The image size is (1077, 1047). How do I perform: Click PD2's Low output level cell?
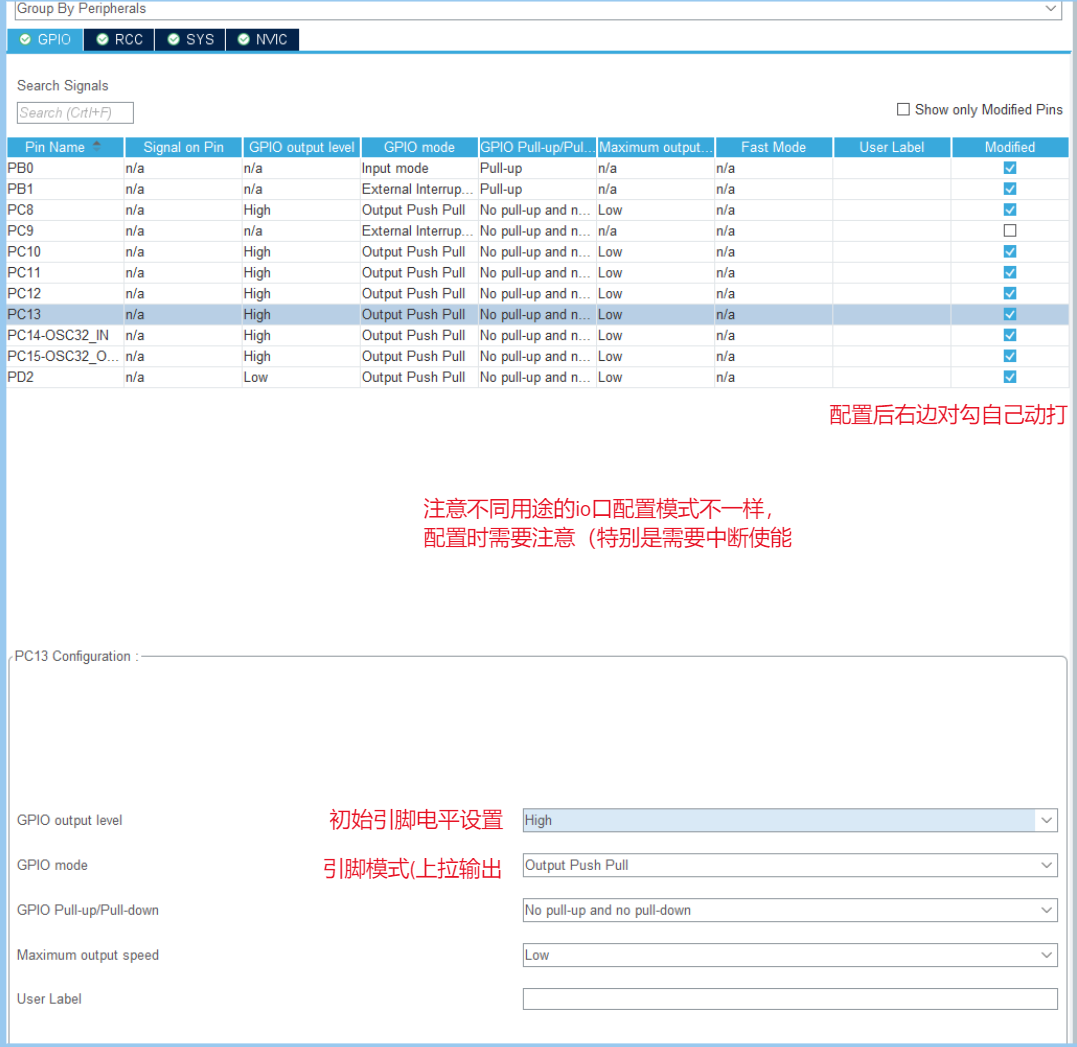[x=301, y=377]
